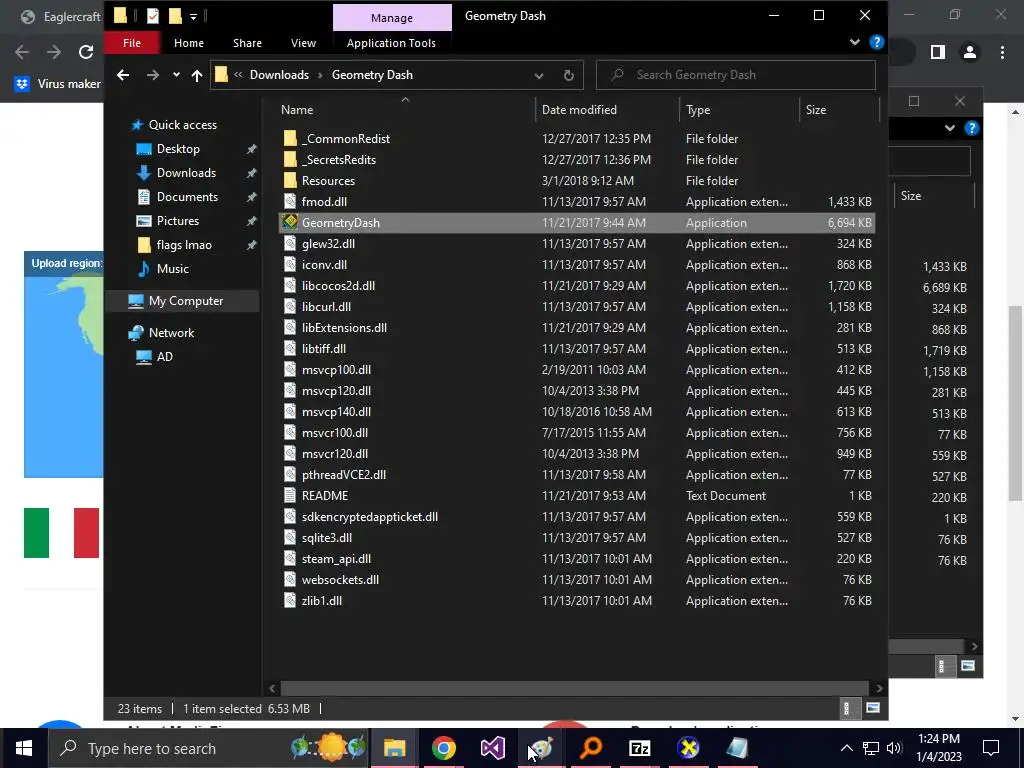
Task: Open the Home ribbon tab
Action: point(189,43)
